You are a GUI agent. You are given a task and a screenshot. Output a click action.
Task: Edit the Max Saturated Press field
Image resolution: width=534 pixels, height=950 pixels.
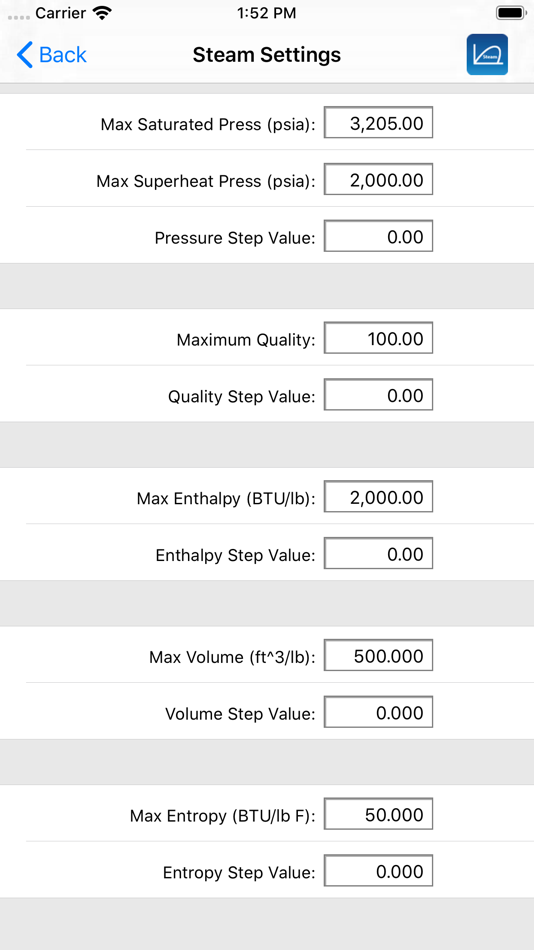click(378, 122)
